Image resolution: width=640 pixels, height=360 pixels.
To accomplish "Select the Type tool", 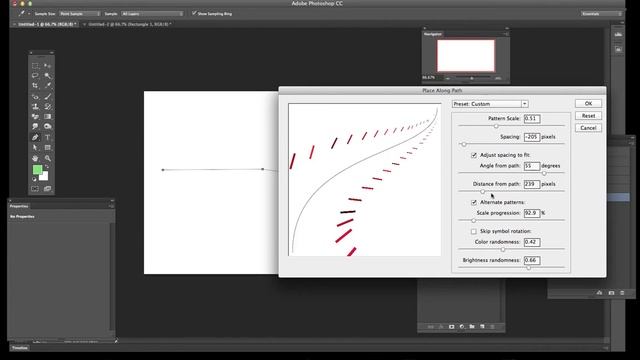I will tap(47, 138).
